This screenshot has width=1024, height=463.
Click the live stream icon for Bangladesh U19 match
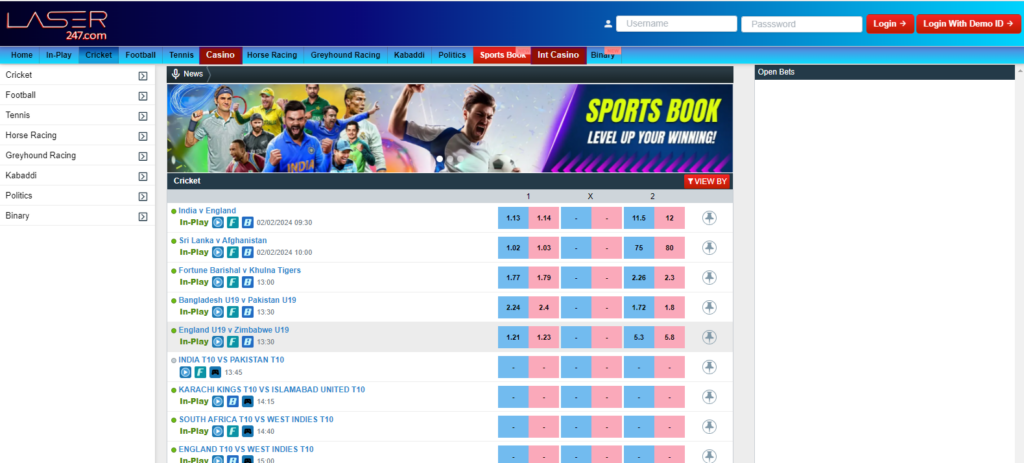218,312
